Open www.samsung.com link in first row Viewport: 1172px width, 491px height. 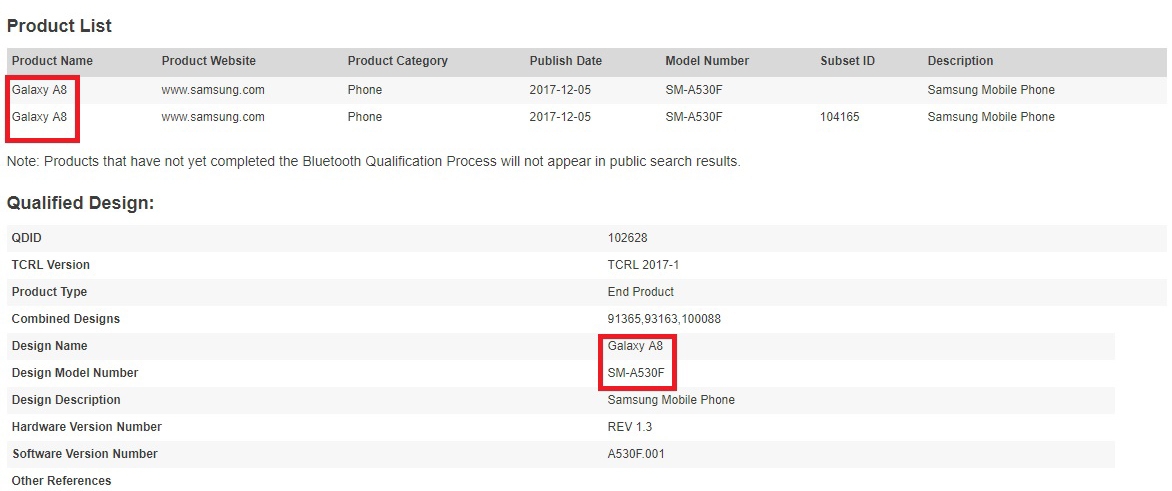[213, 90]
